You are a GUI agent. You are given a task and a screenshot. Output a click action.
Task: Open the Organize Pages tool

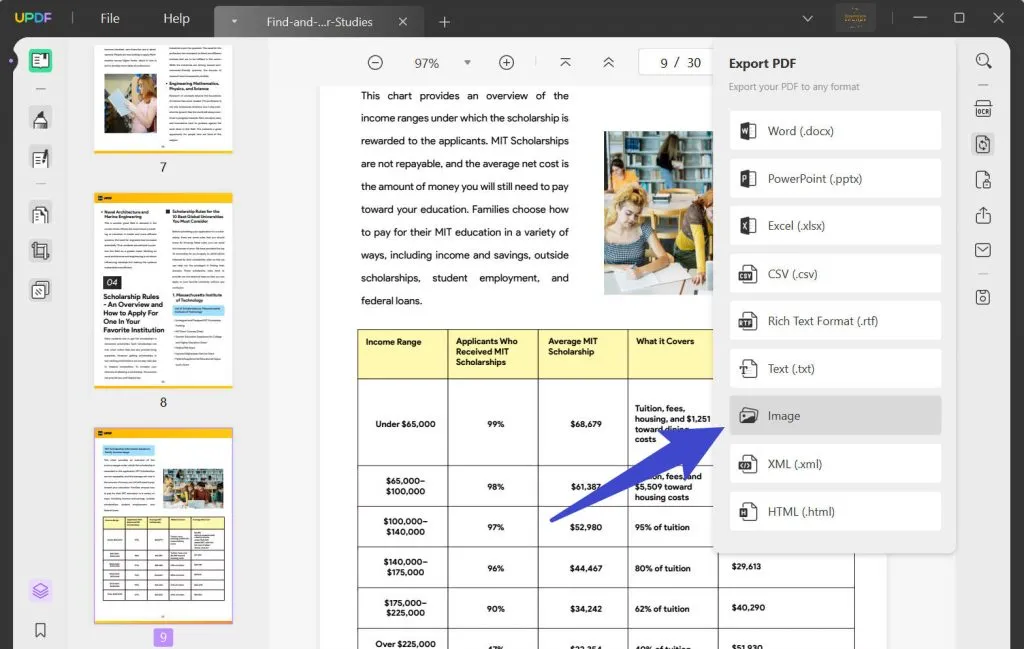pyautogui.click(x=41, y=213)
